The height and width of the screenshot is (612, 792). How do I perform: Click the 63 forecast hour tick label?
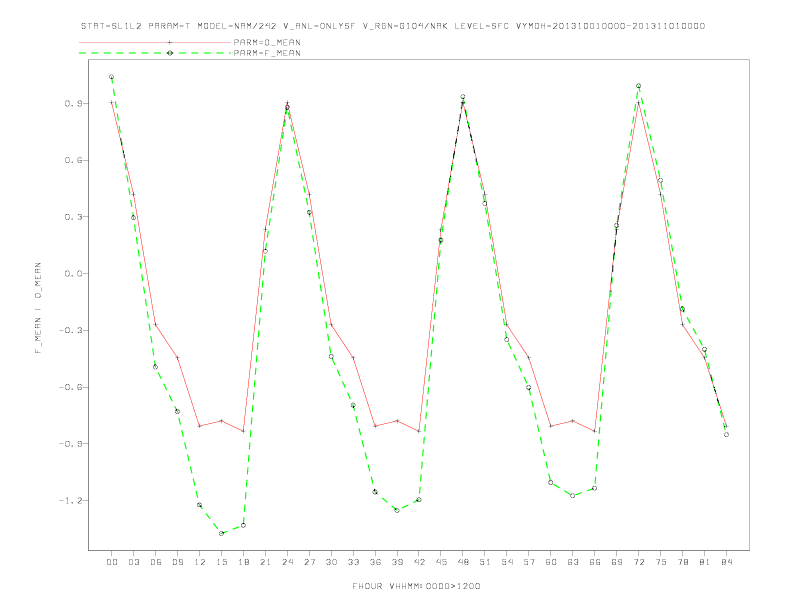(x=573, y=562)
